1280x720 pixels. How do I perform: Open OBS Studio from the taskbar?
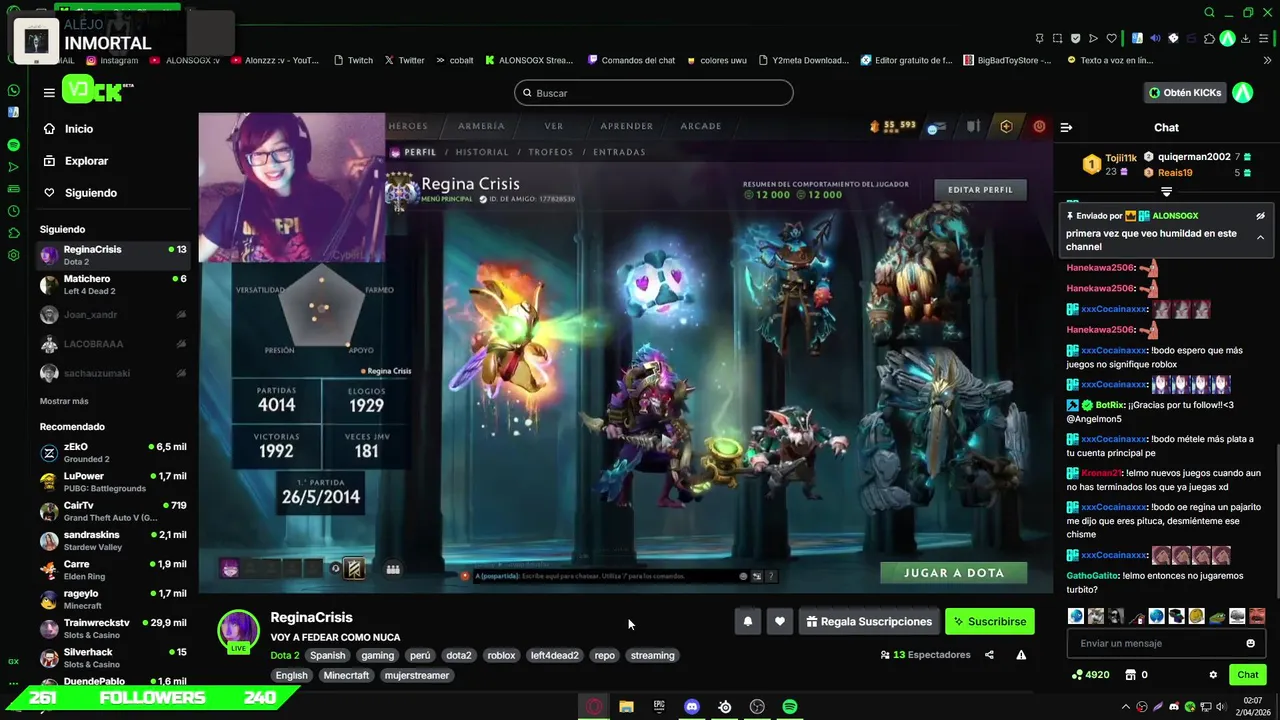757,707
